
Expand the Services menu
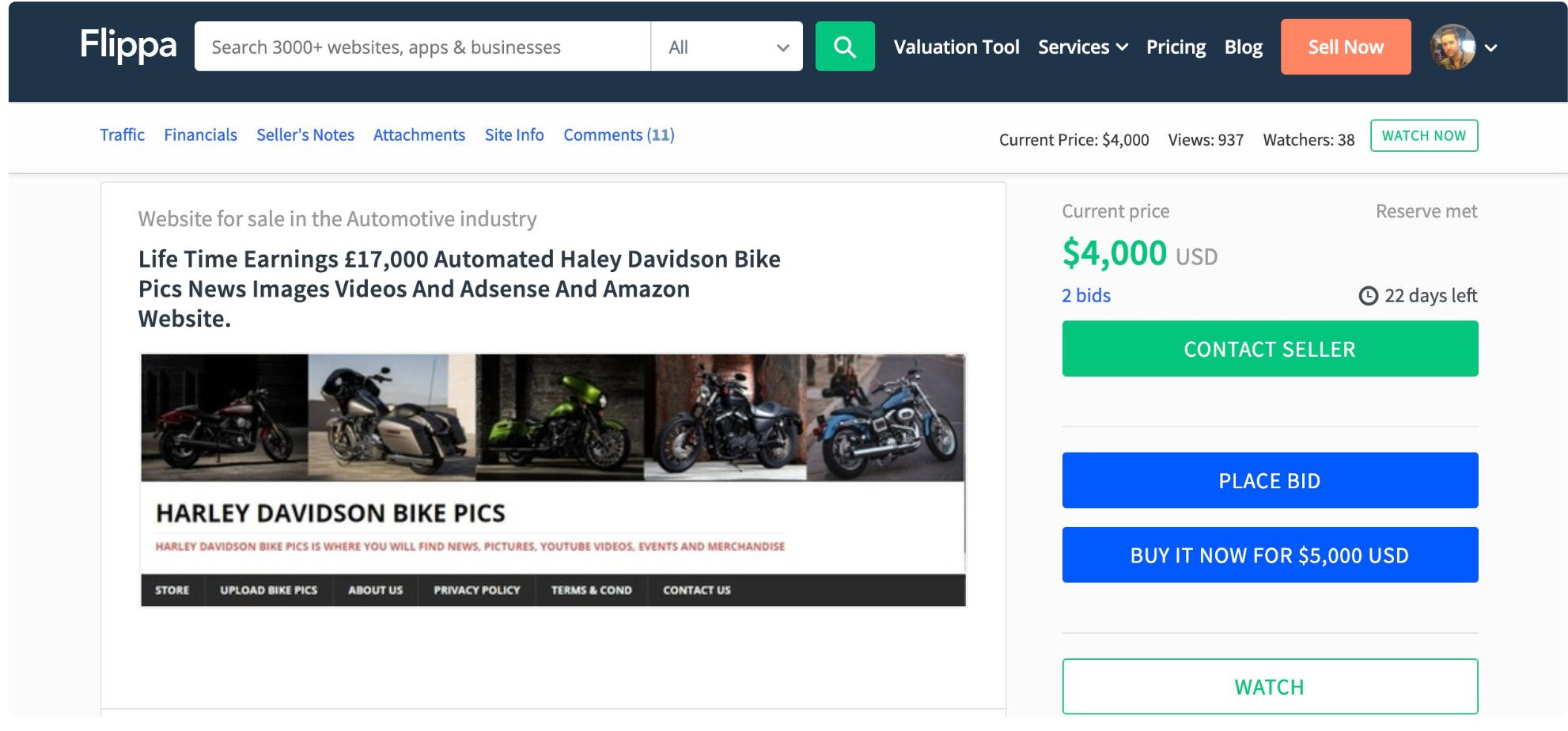[1082, 47]
